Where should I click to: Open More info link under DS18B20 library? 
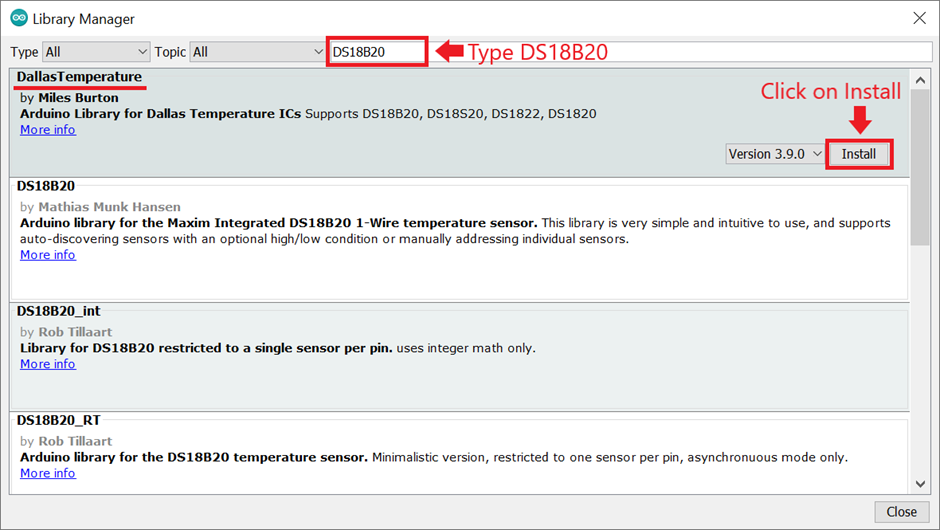click(x=47, y=255)
